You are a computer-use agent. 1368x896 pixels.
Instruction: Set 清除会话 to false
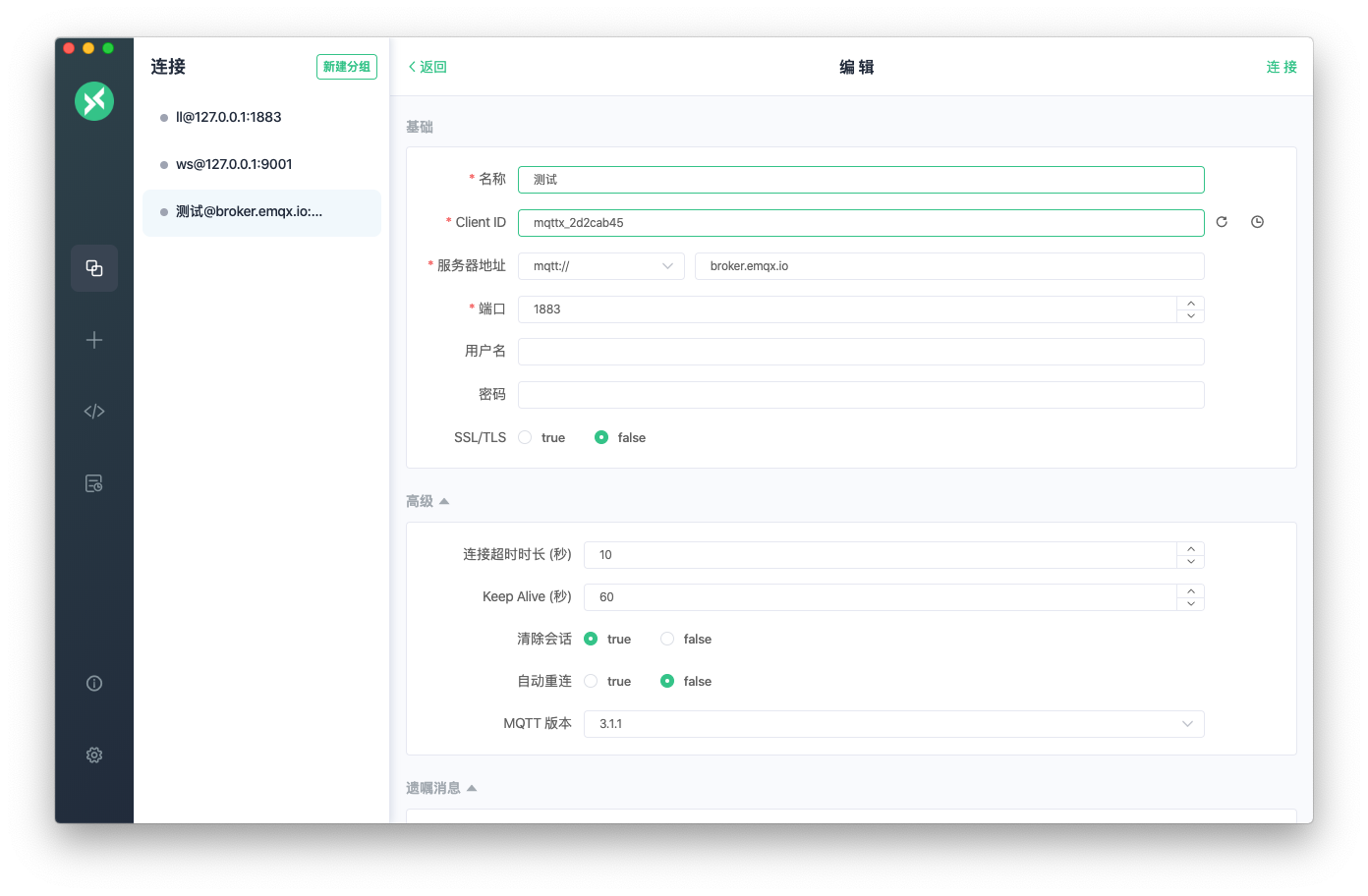pyautogui.click(x=667, y=639)
